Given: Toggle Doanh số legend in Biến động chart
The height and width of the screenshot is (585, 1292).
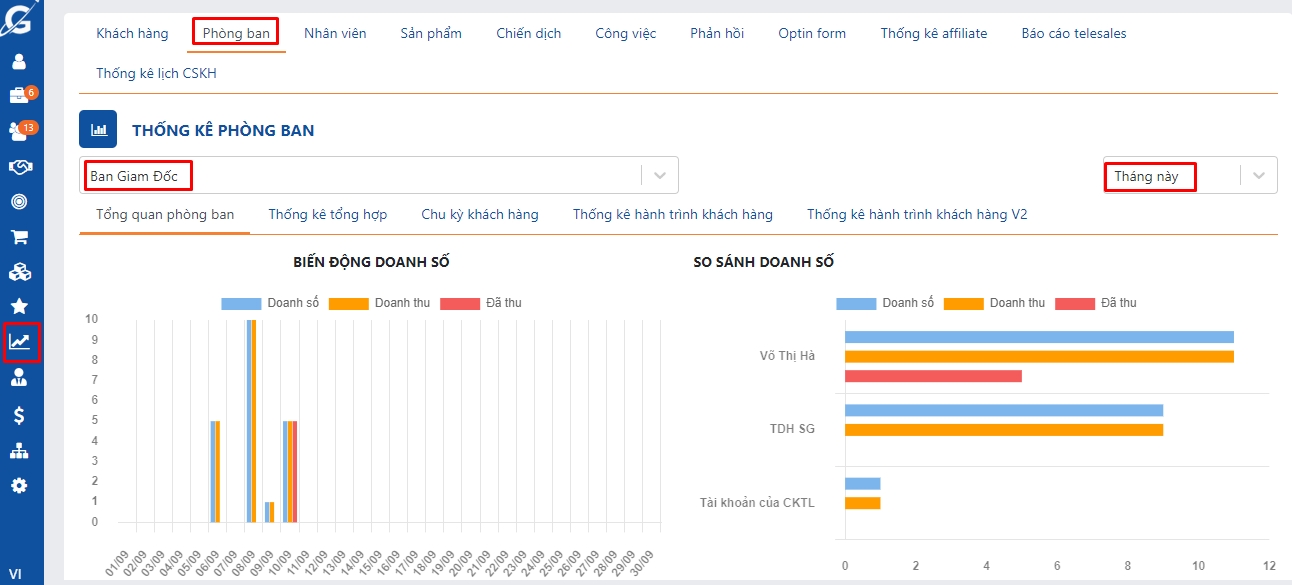Looking at the screenshot, I should [x=269, y=303].
